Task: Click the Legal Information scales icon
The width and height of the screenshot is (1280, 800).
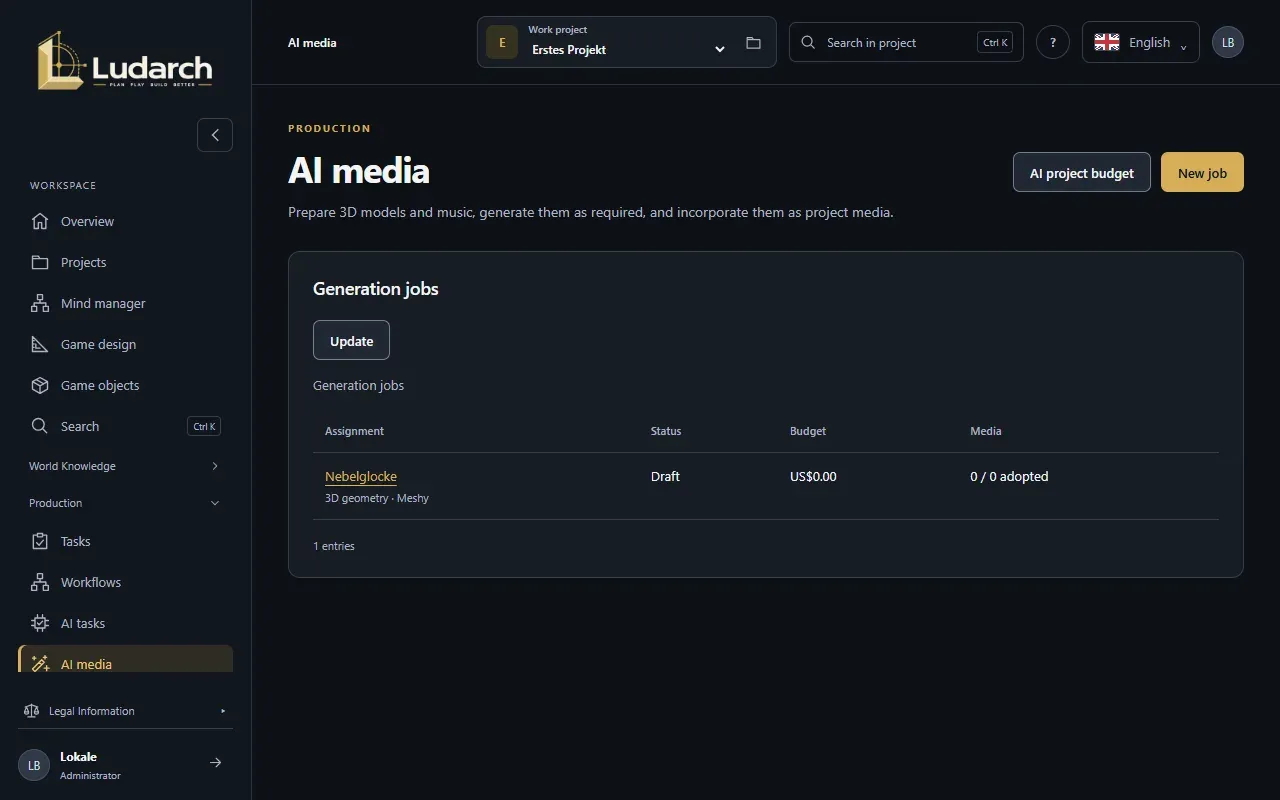Action: coord(31,711)
